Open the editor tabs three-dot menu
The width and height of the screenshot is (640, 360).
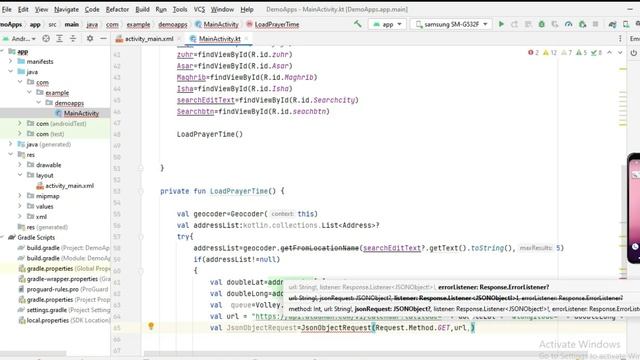tap(620, 38)
